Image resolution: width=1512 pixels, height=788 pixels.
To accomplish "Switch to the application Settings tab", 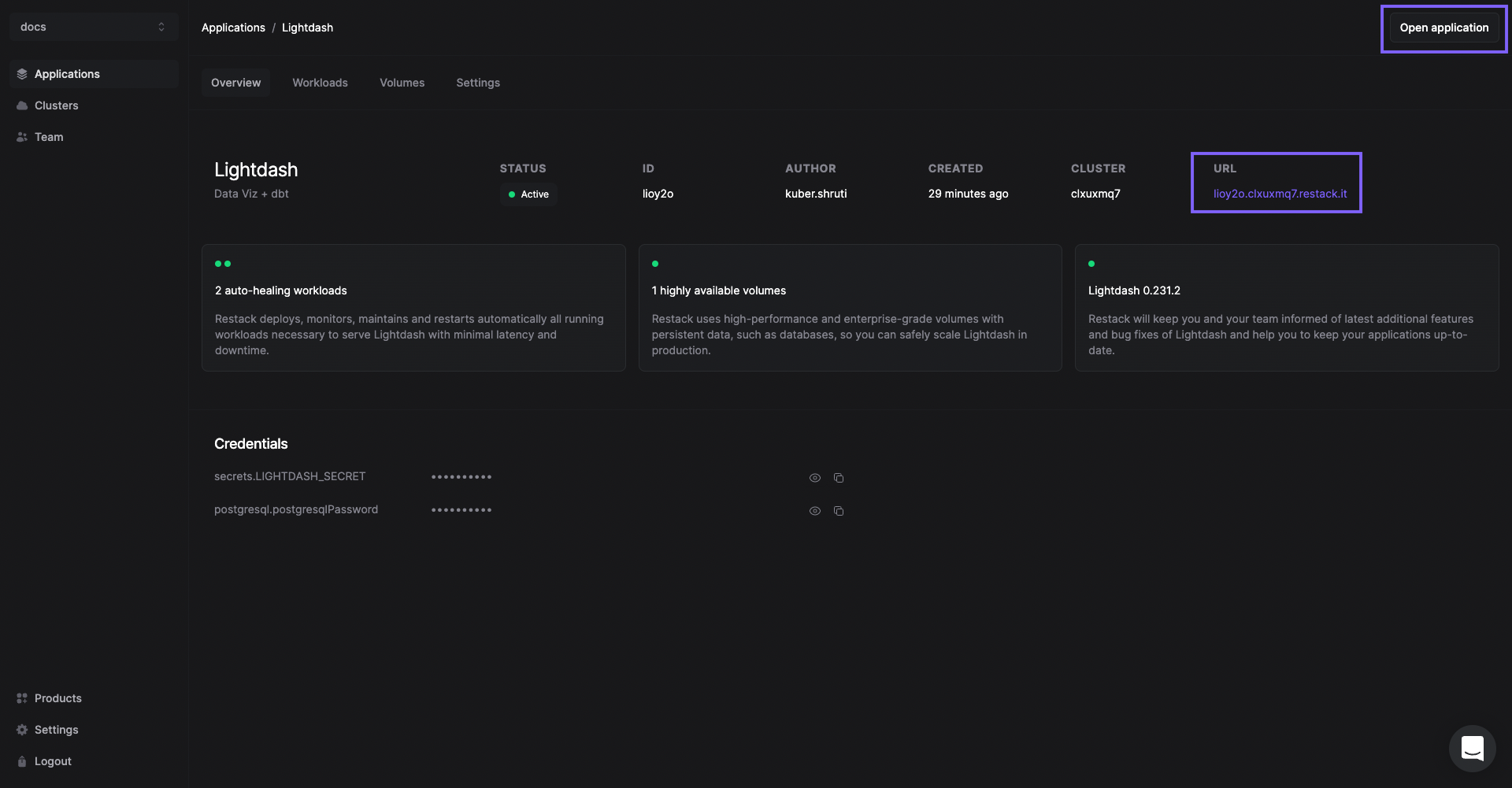I will tap(478, 83).
